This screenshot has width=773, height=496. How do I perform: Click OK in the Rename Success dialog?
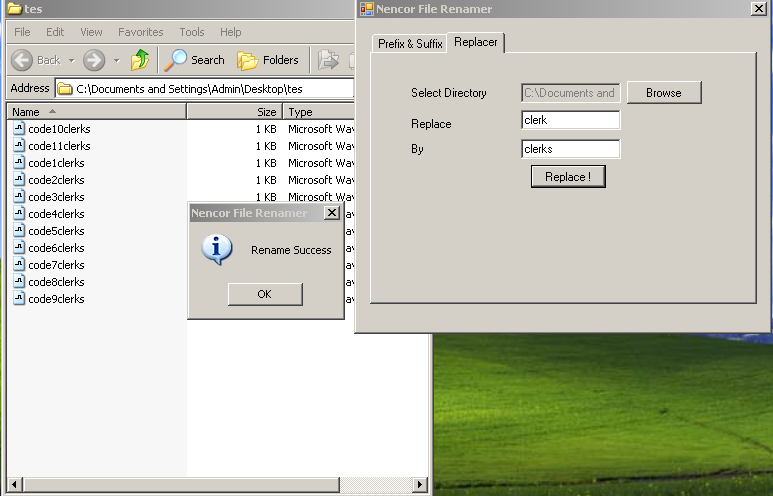(265, 294)
